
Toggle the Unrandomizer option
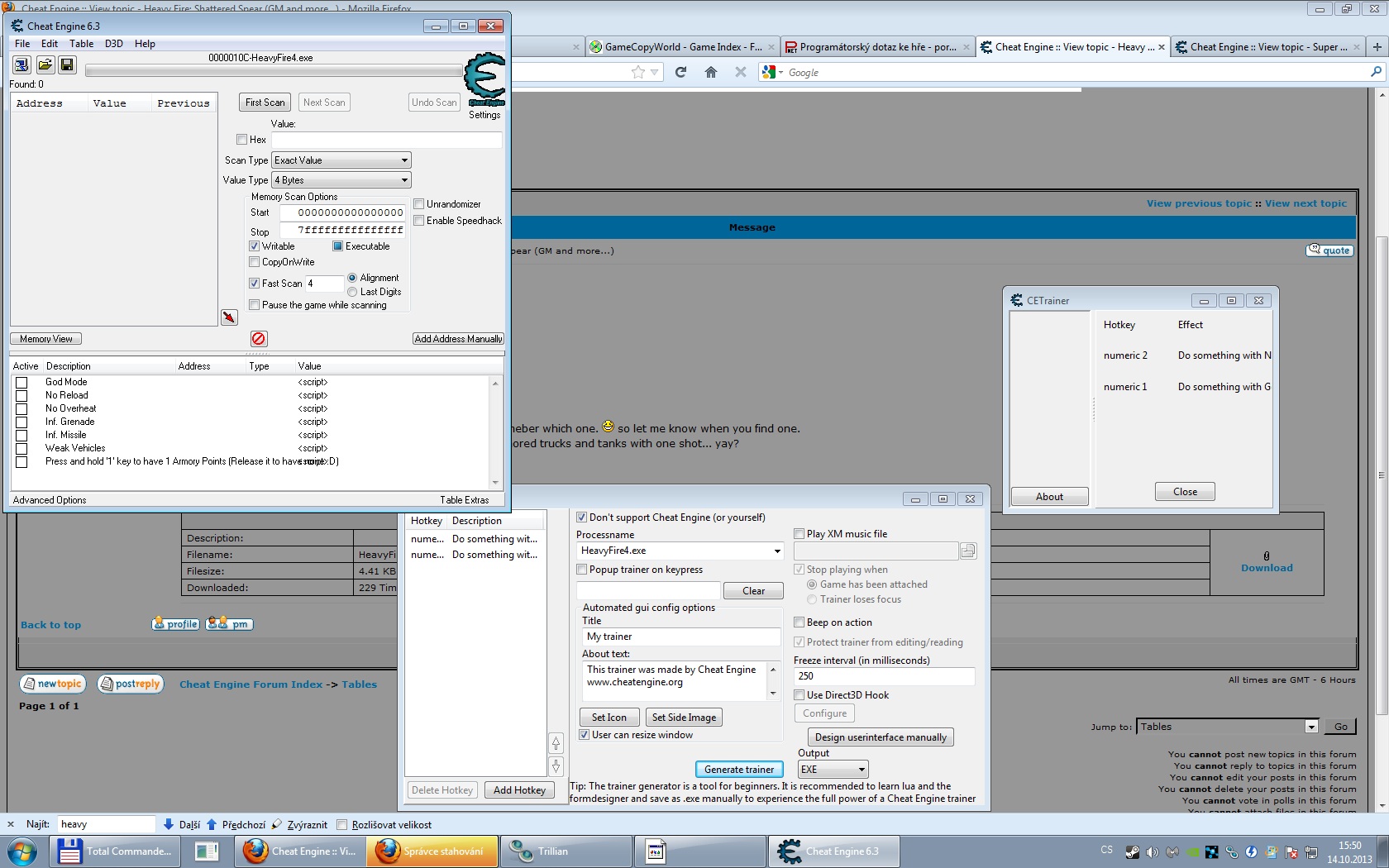point(419,204)
